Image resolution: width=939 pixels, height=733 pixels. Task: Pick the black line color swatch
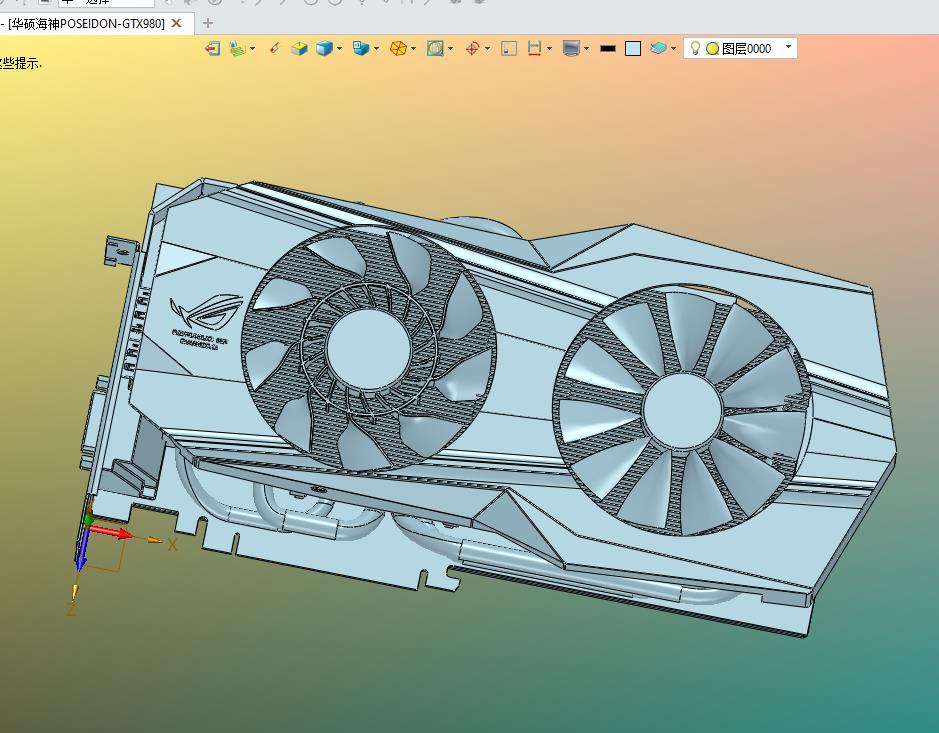point(608,49)
